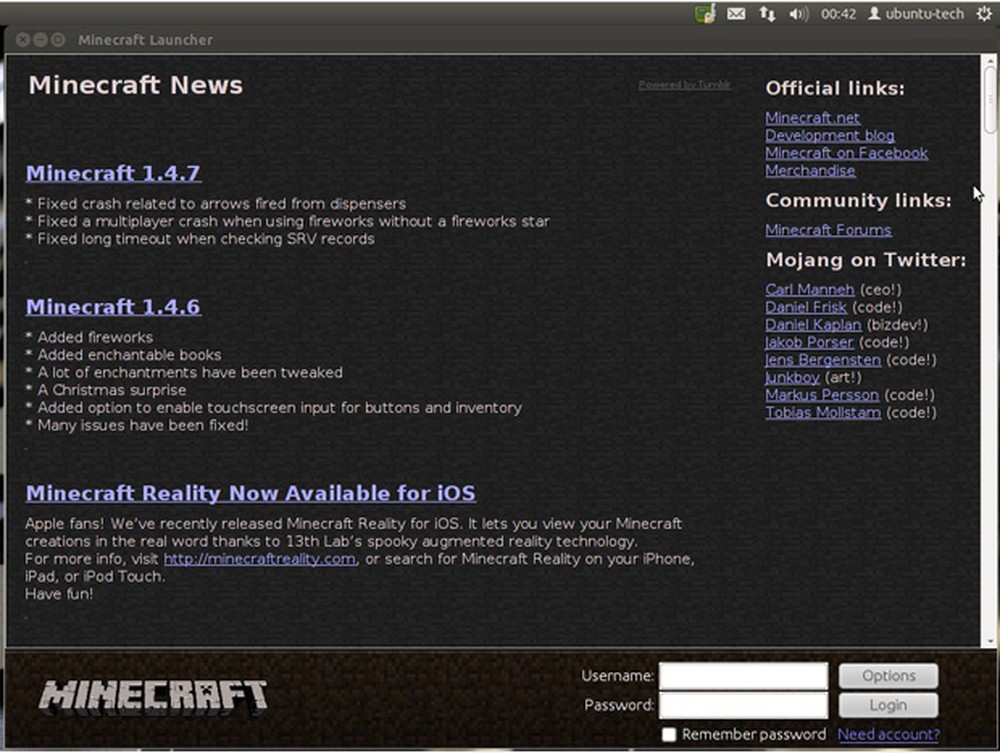This screenshot has height=753, width=1000.
Task: Open the Minecraft on Facebook link
Action: 846,153
